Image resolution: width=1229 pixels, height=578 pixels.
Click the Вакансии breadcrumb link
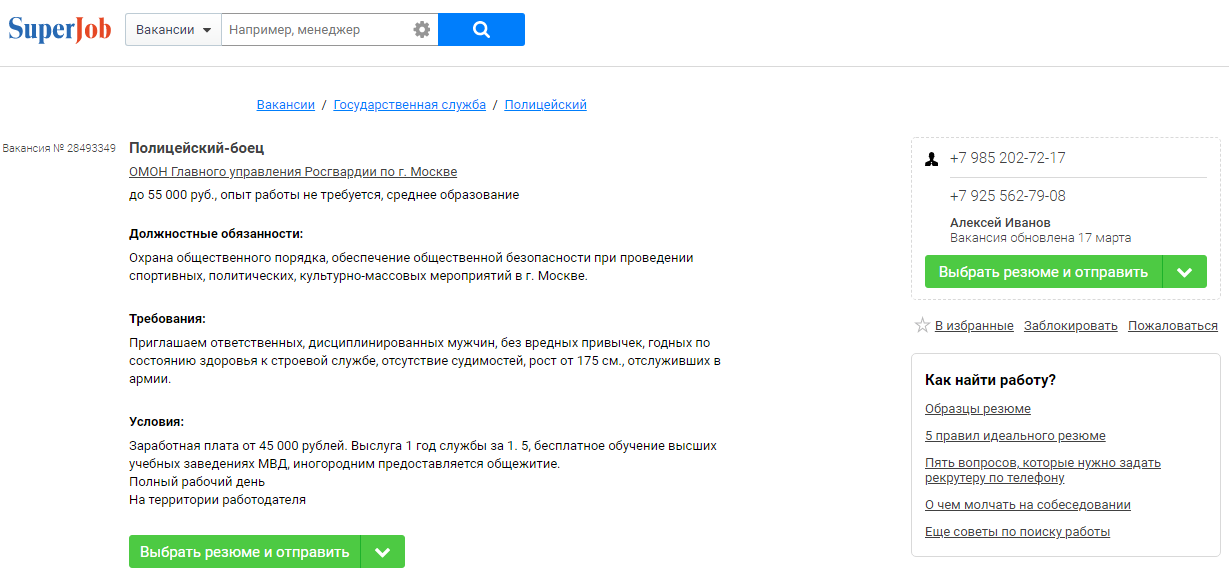[x=286, y=105]
